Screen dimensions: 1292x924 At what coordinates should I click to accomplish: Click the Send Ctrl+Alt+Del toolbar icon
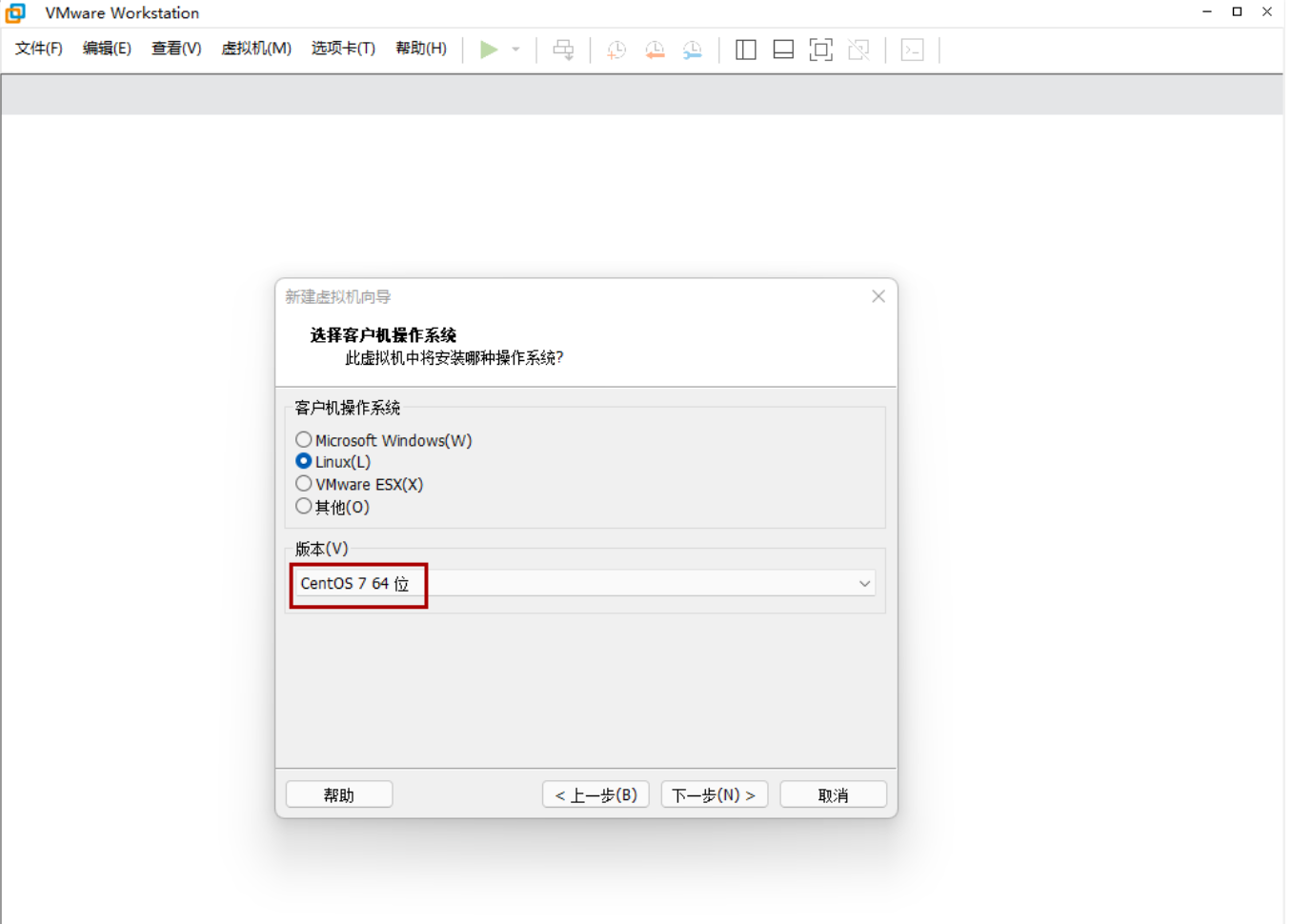[563, 50]
